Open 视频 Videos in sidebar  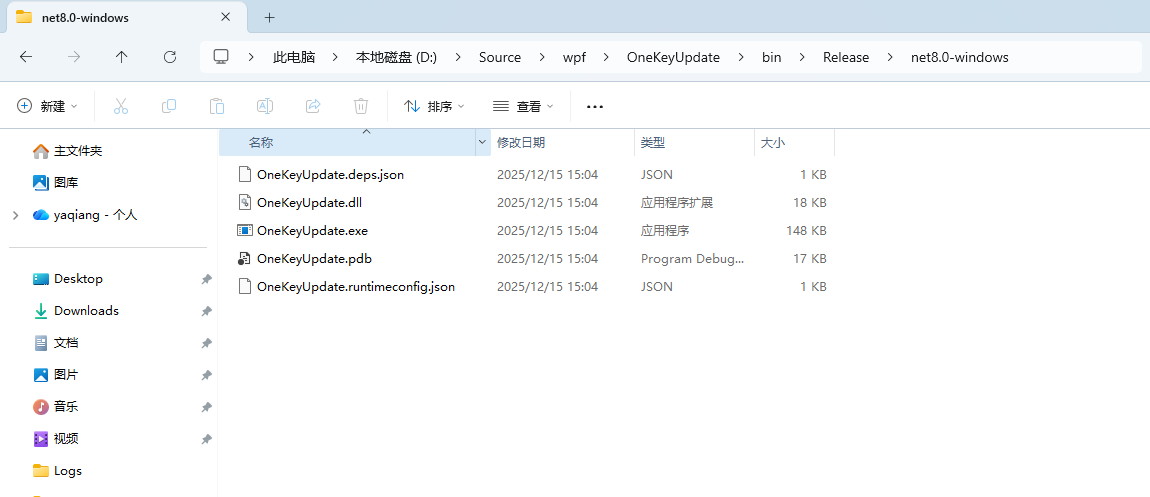[56, 439]
